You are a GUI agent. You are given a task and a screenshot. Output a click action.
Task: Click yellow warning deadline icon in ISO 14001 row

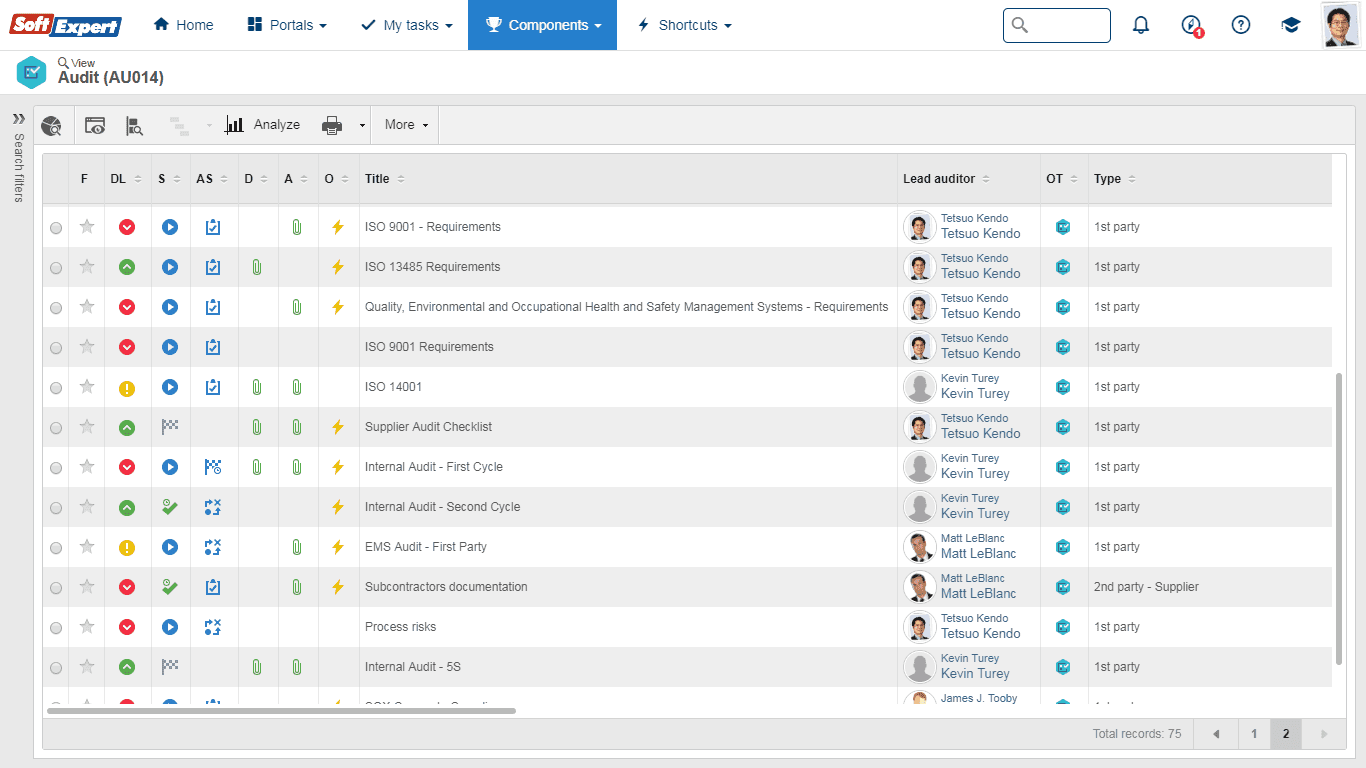click(127, 388)
